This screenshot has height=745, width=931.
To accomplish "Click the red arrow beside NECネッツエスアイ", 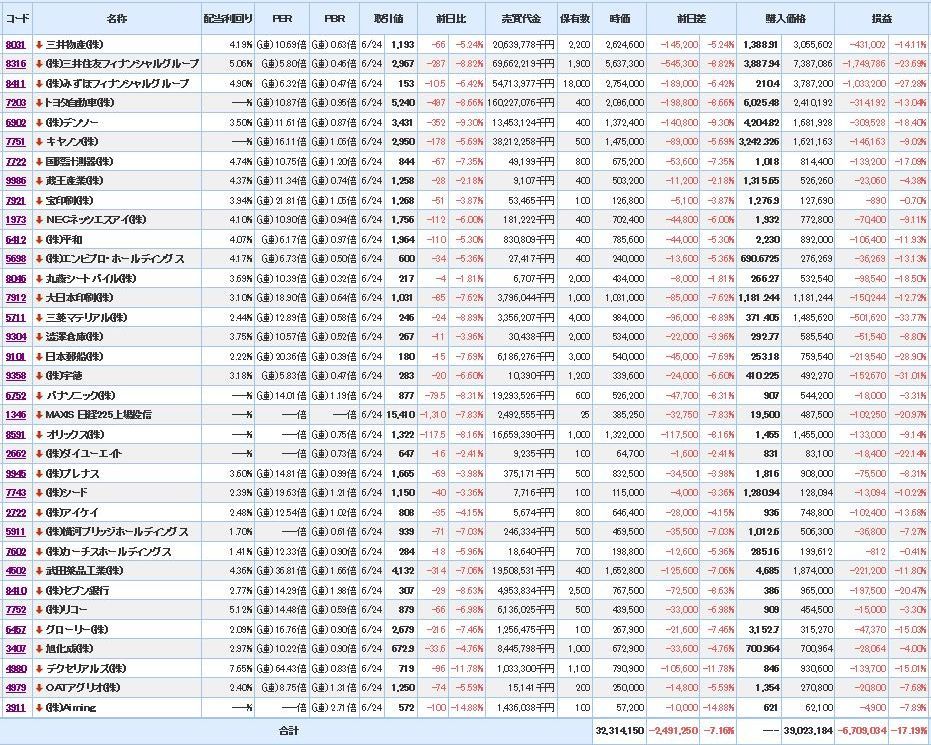I will pos(38,219).
